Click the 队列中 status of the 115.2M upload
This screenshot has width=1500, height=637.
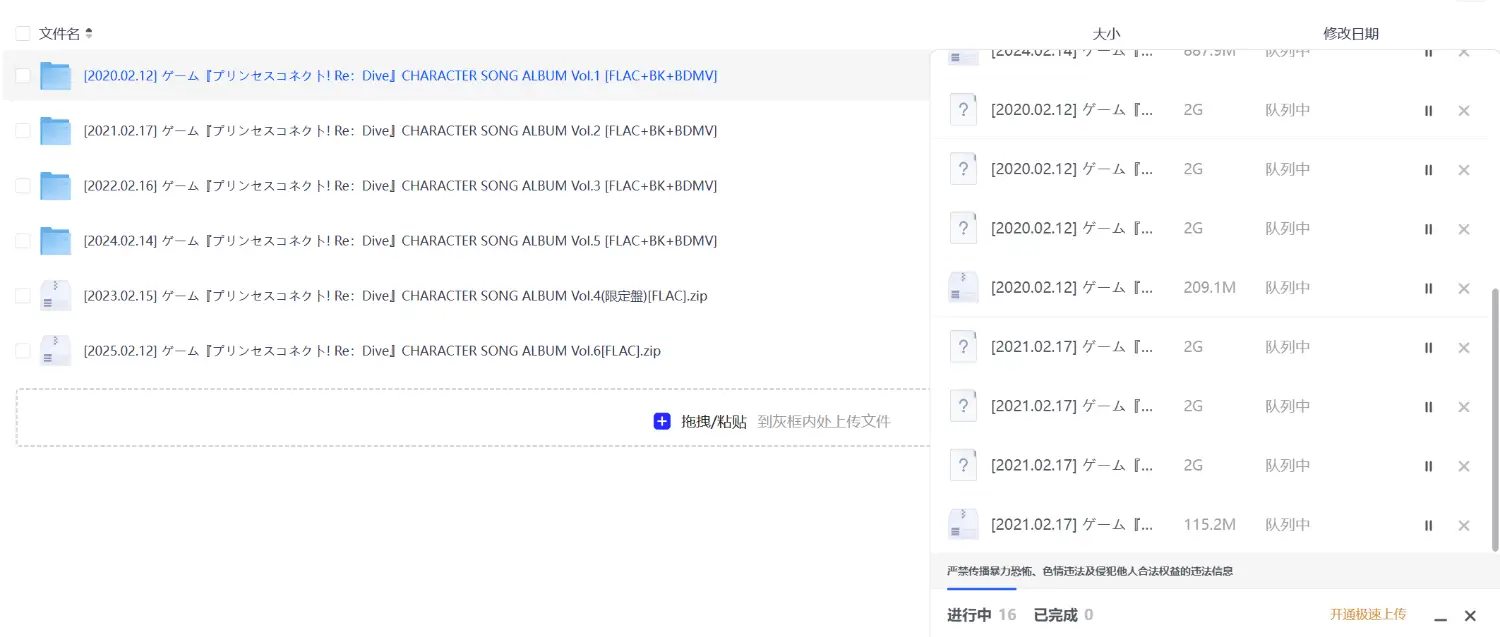click(1288, 524)
